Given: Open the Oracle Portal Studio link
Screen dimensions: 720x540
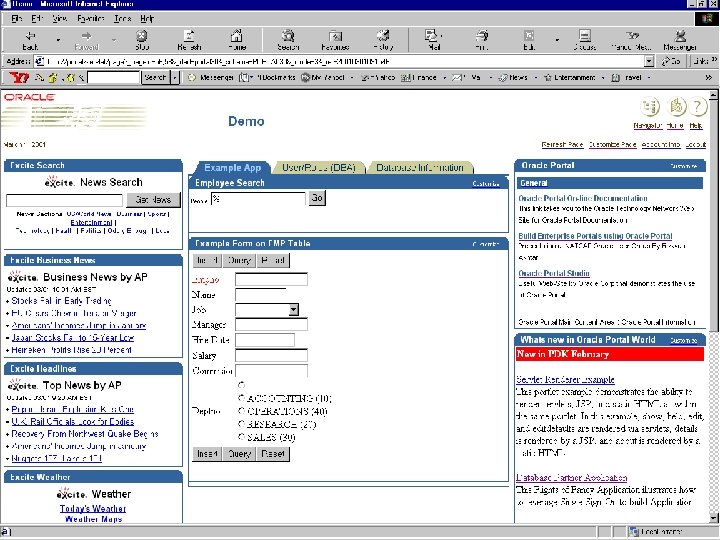Looking at the screenshot, I should pos(554,273).
